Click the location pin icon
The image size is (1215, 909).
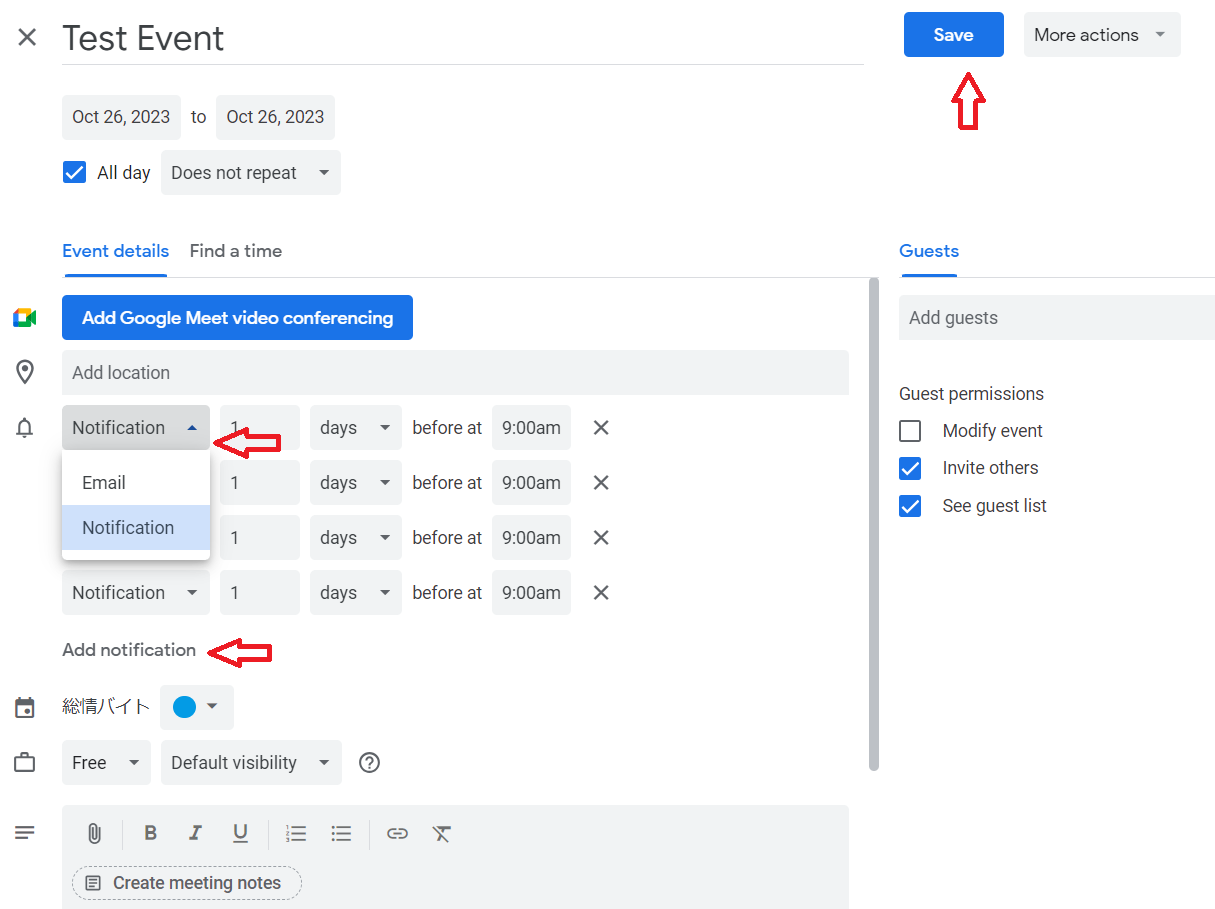point(25,373)
